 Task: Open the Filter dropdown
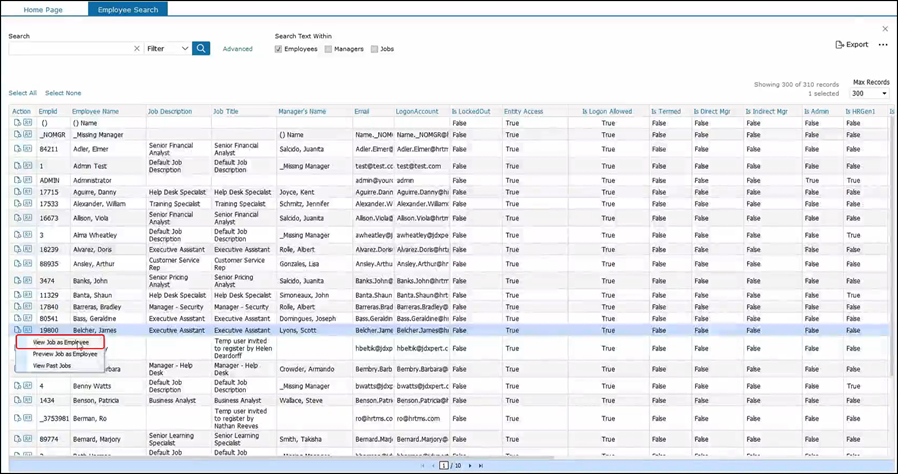(167, 48)
